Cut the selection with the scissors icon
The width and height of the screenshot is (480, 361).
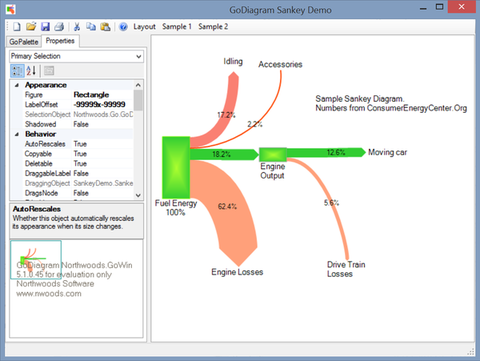click(77, 27)
